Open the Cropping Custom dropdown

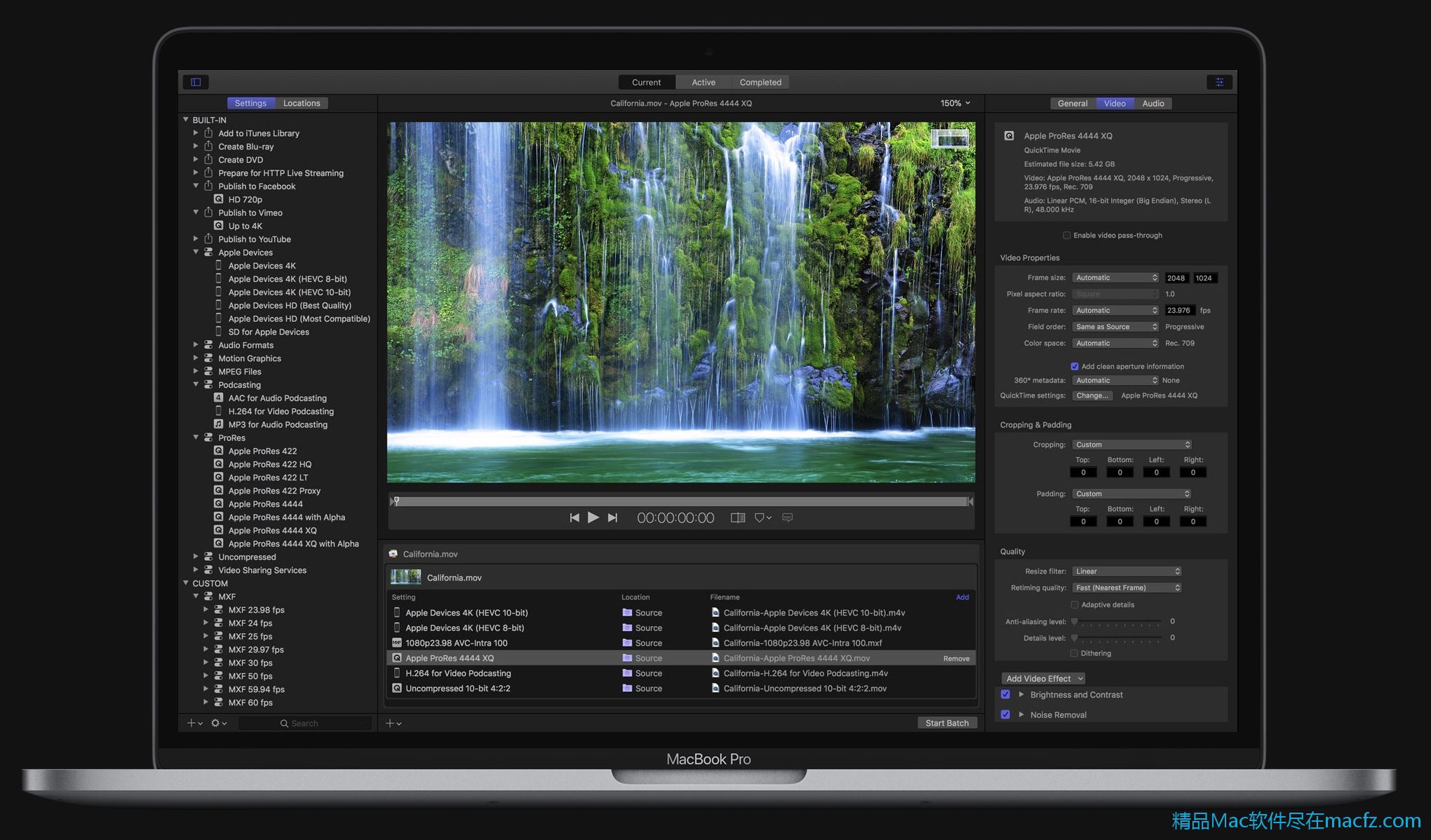click(1131, 445)
